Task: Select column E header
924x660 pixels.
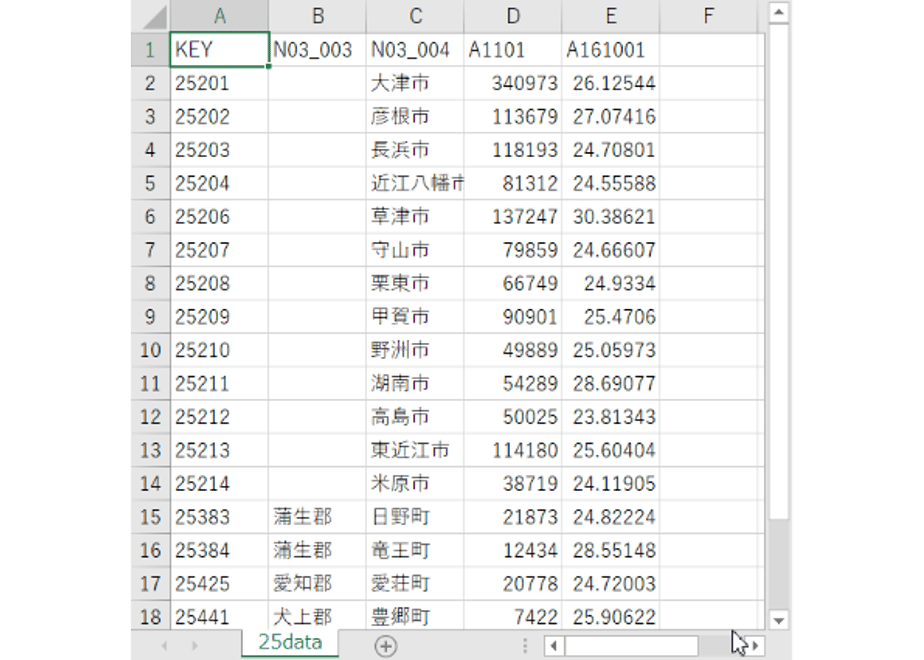Action: 611,16
